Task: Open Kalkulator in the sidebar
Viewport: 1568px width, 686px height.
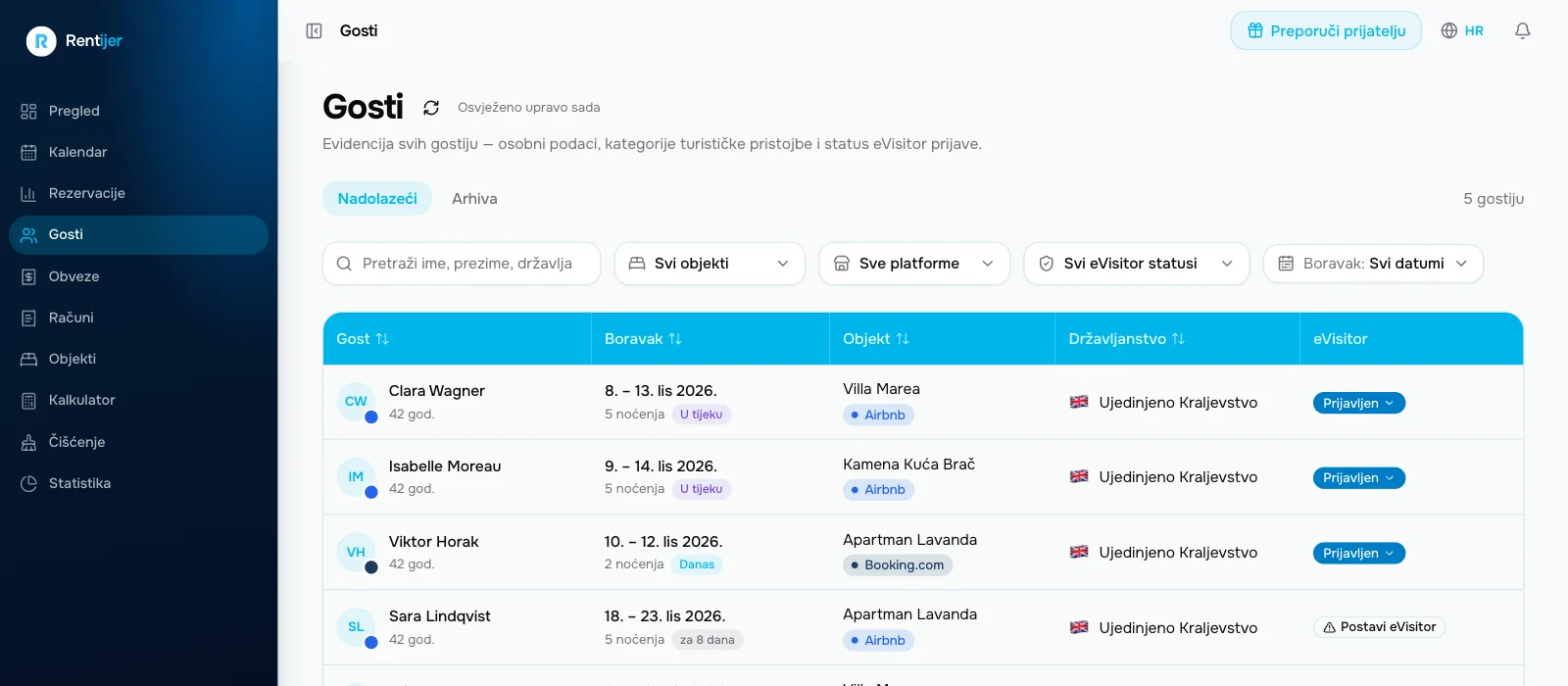Action: pyautogui.click(x=138, y=400)
